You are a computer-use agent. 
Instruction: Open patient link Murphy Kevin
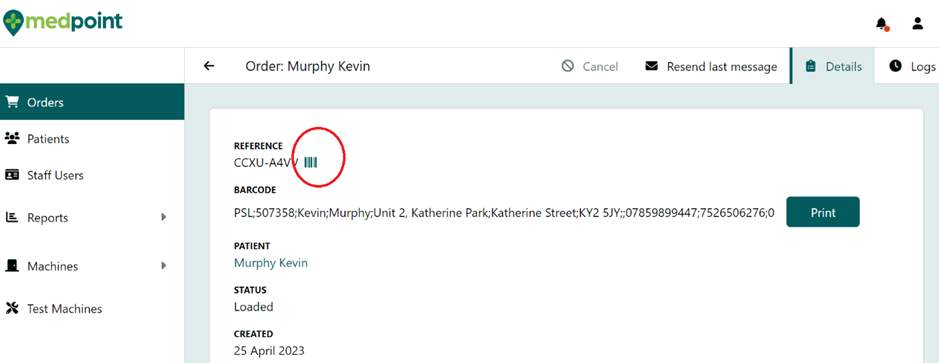(x=271, y=263)
